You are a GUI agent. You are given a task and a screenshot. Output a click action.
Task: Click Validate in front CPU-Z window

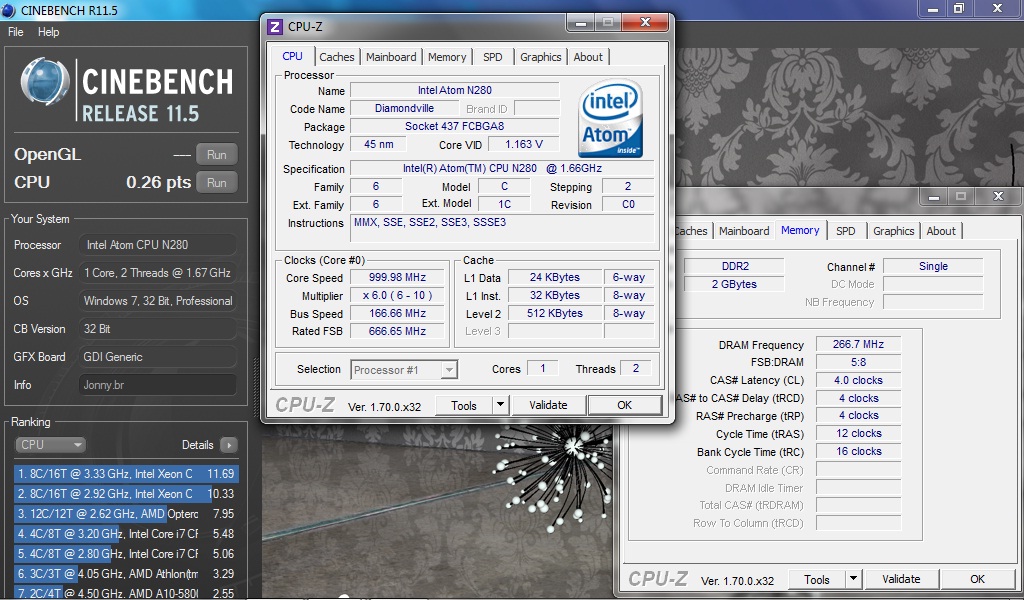pos(548,405)
